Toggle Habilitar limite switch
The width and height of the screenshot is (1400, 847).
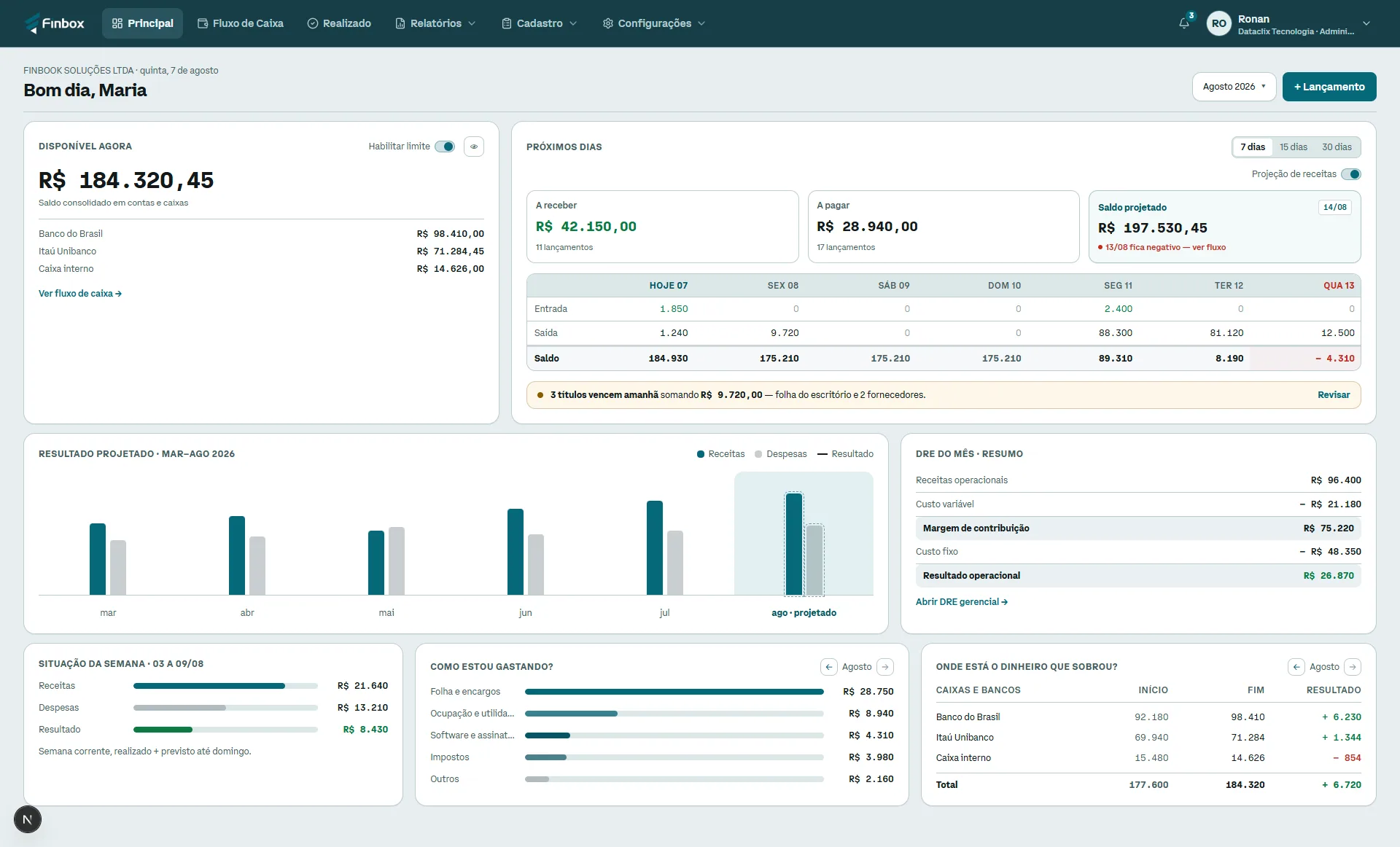click(x=445, y=147)
